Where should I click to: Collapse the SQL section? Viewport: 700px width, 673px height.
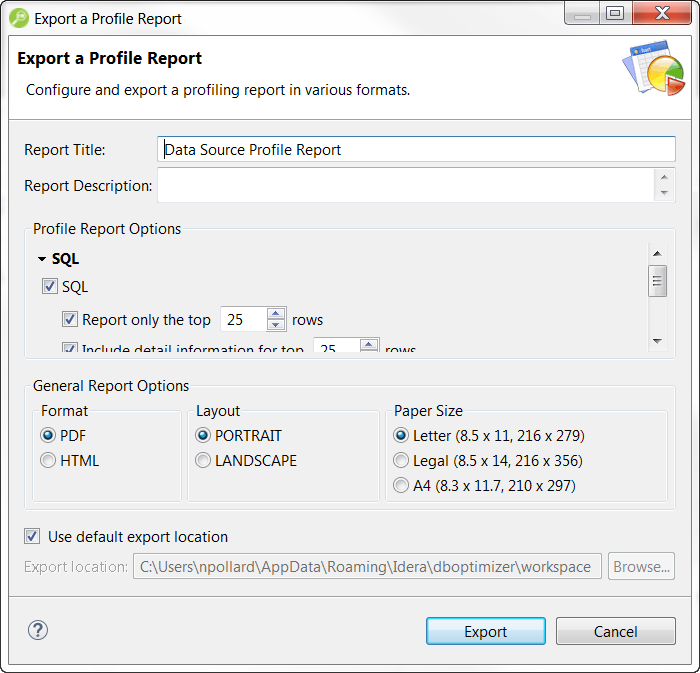click(42, 259)
